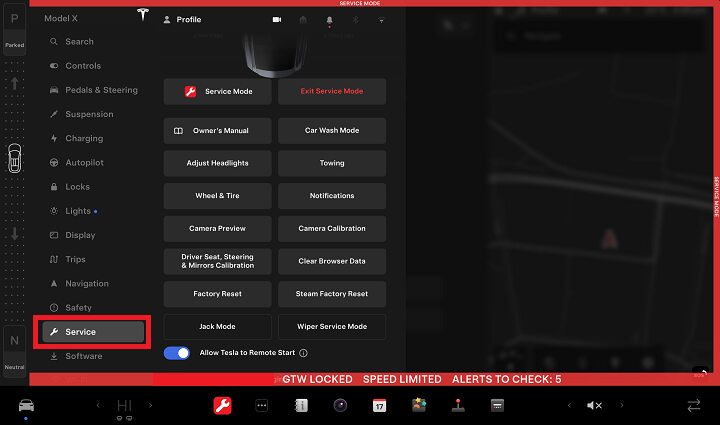This screenshot has height=425, width=720.
Task: Click the Towing button
Action: [x=332, y=163]
